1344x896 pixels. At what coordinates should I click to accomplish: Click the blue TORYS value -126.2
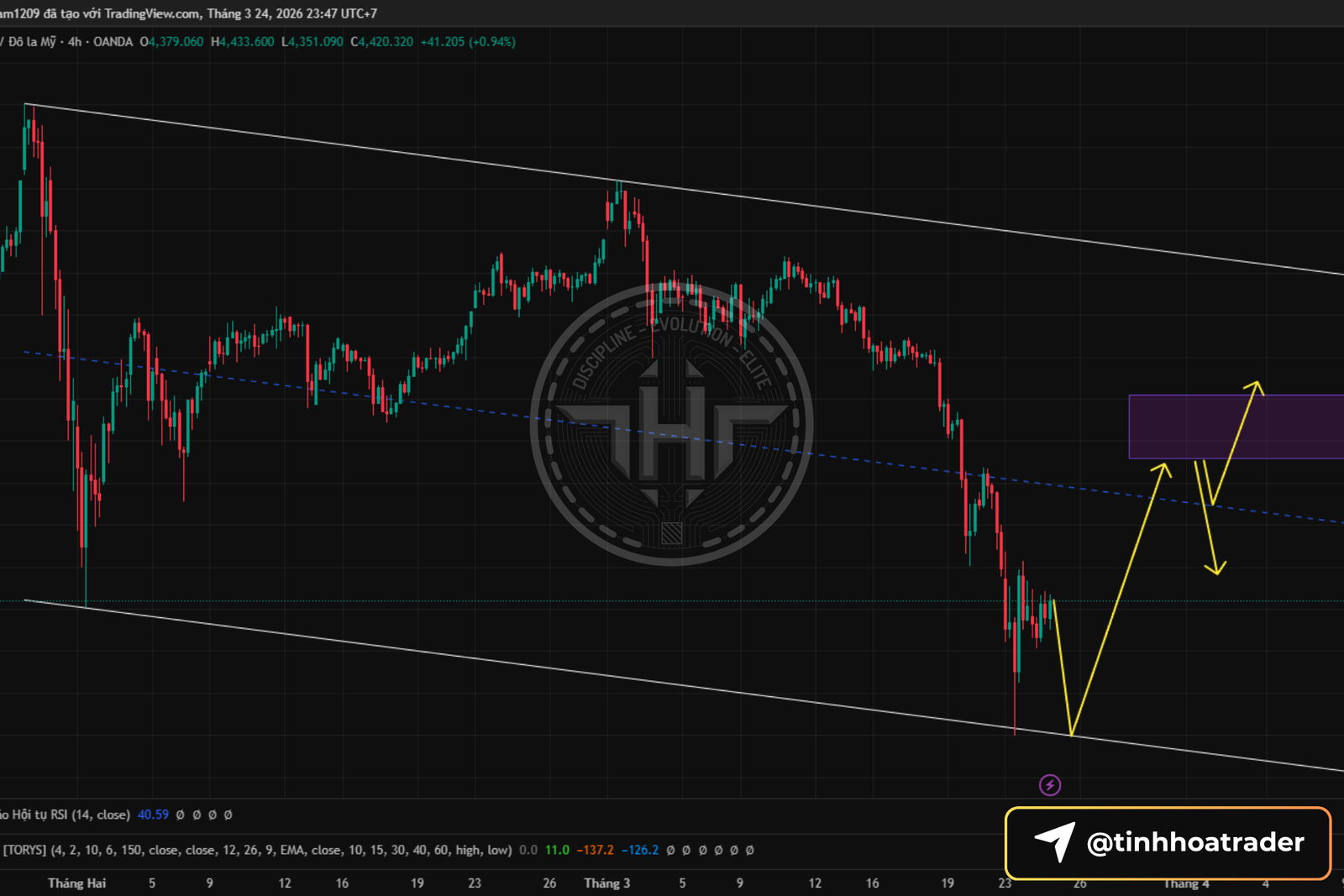(x=640, y=850)
